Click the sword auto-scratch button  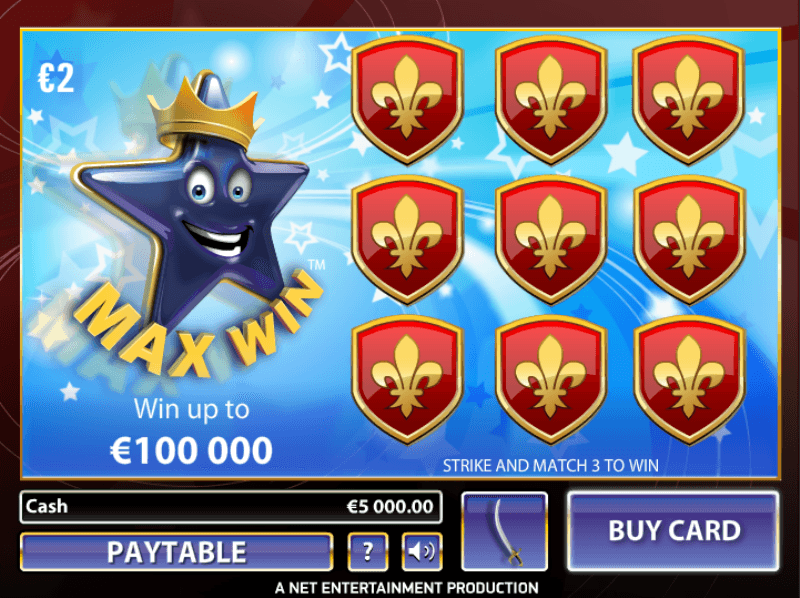coord(505,531)
